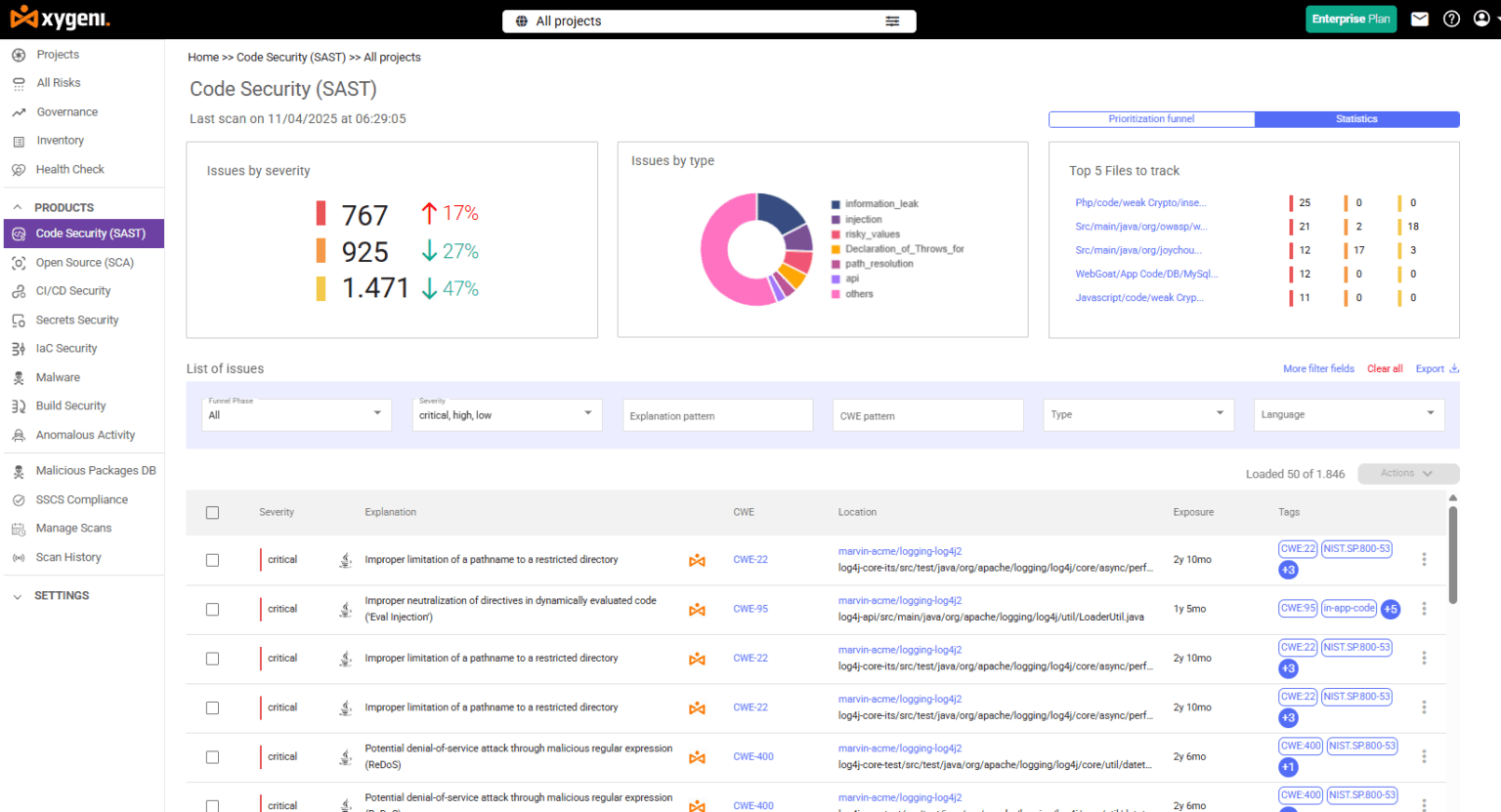
Task: Click the help question mark icon
Action: pos(1451,19)
